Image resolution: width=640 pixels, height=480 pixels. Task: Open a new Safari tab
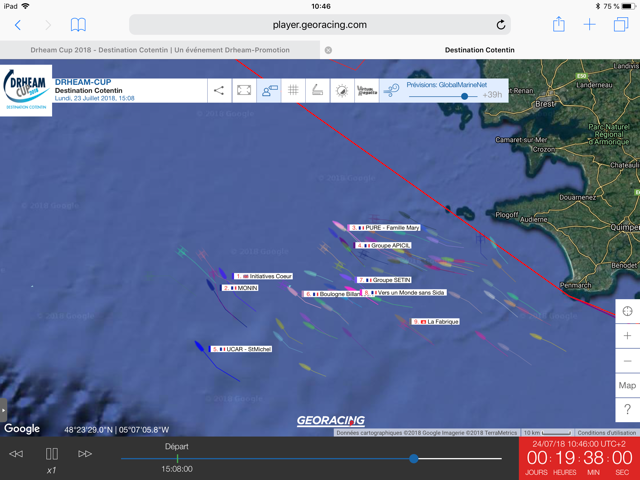pyautogui.click(x=589, y=25)
